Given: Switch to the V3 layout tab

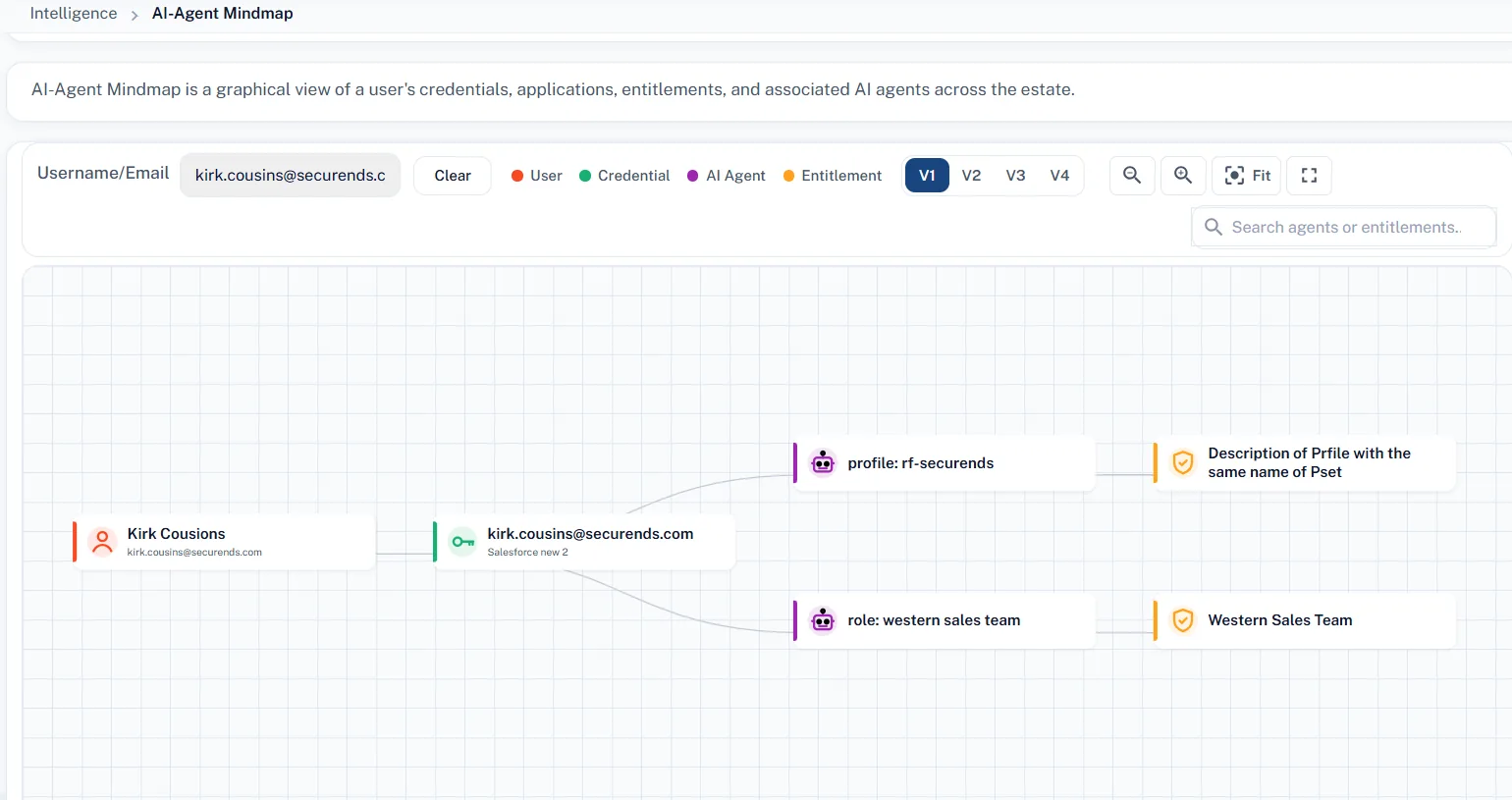Looking at the screenshot, I should 1015,176.
